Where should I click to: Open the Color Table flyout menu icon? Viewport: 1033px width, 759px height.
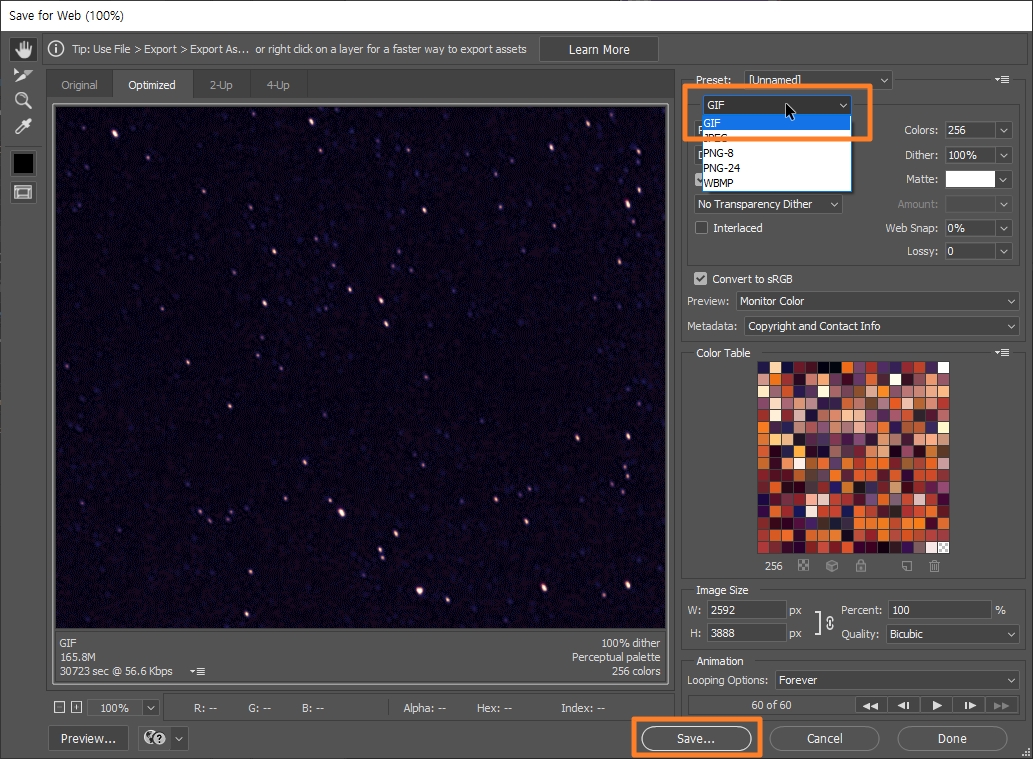pos(1002,352)
